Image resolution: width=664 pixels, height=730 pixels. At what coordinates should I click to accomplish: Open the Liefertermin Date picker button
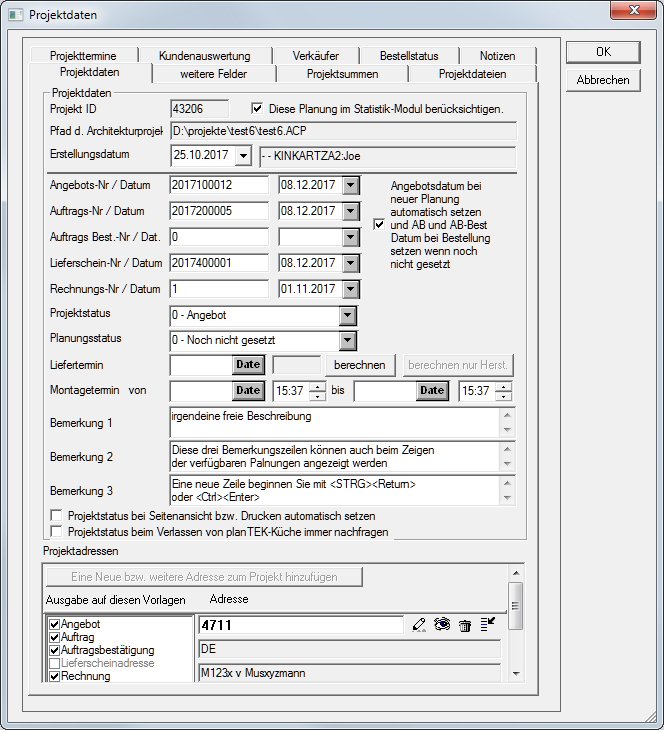click(x=247, y=365)
